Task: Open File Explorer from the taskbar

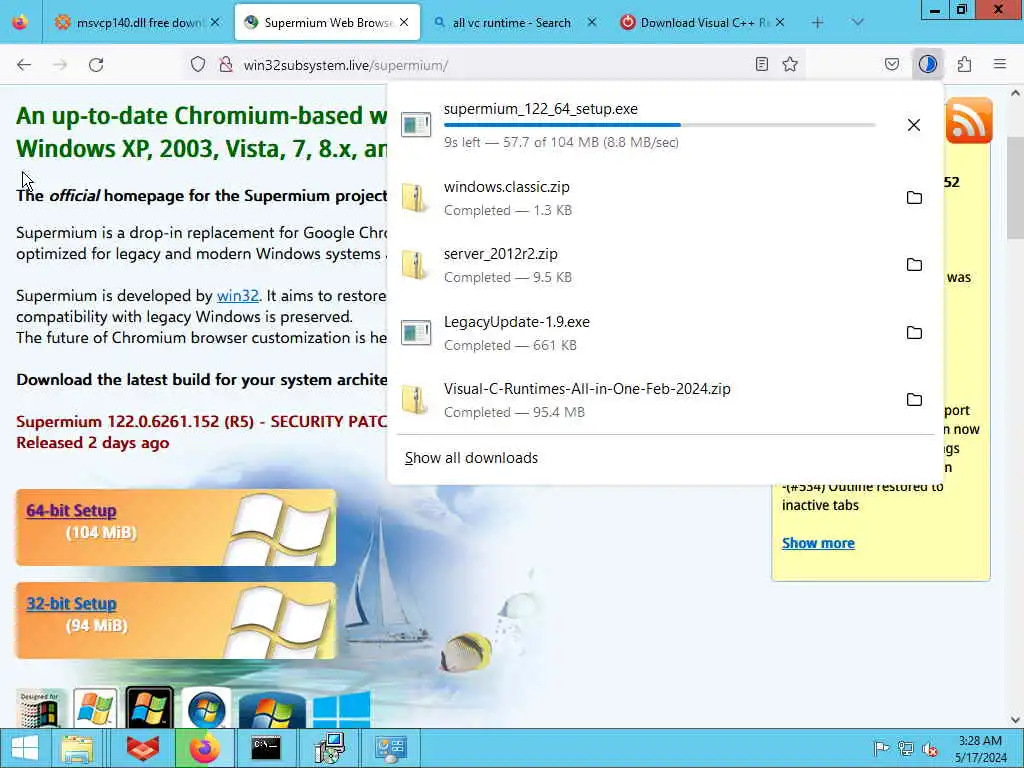Action: [77, 748]
